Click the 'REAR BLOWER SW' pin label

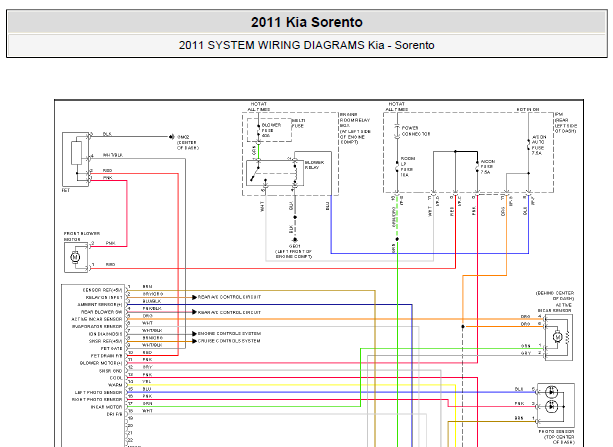[102, 312]
